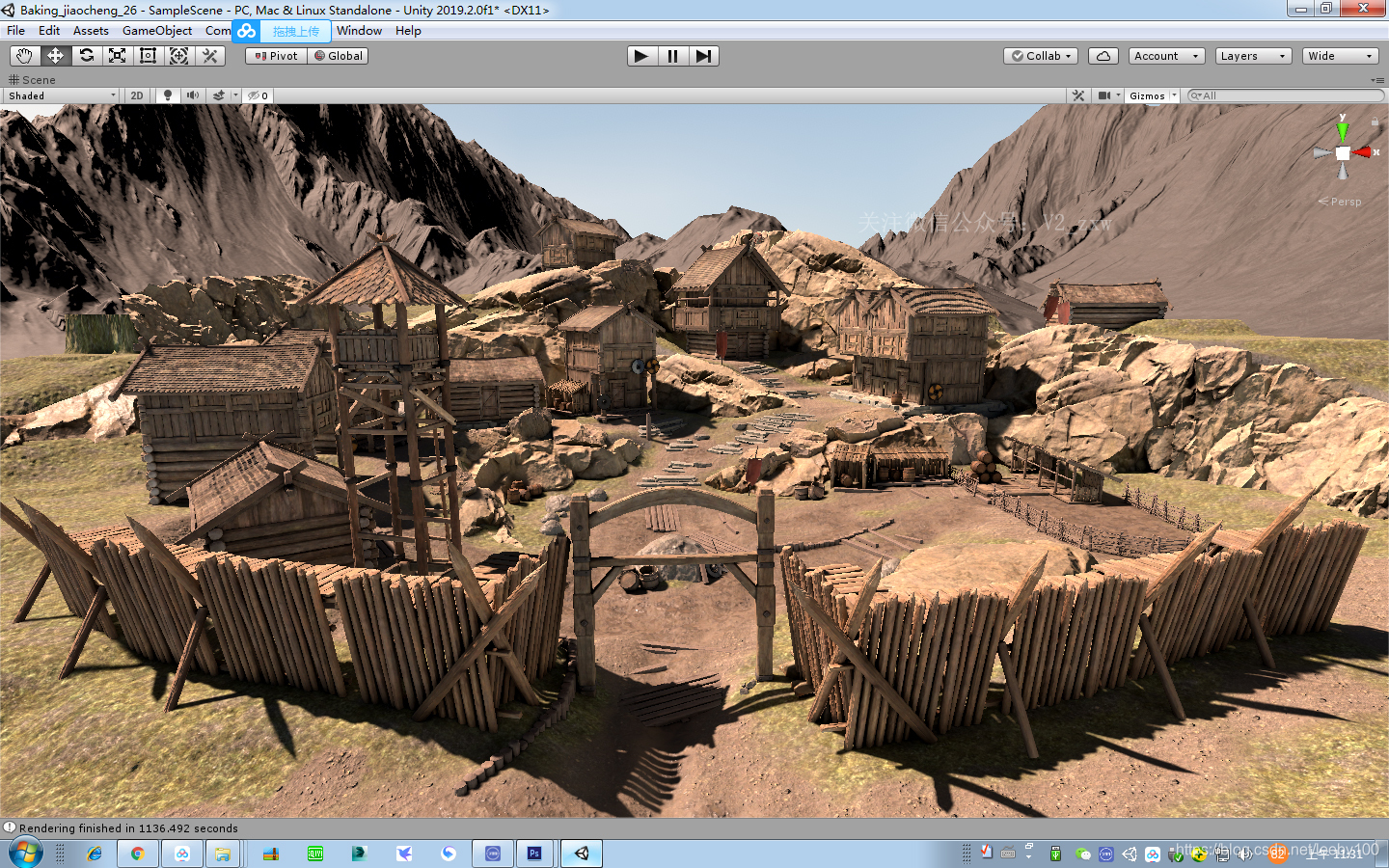Toggle scene lighting
1389x868 pixels.
[168, 95]
